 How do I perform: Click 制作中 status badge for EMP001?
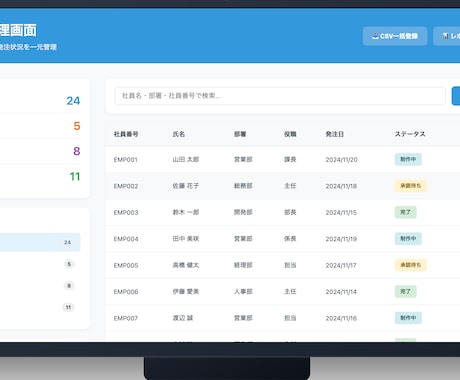[x=408, y=159]
